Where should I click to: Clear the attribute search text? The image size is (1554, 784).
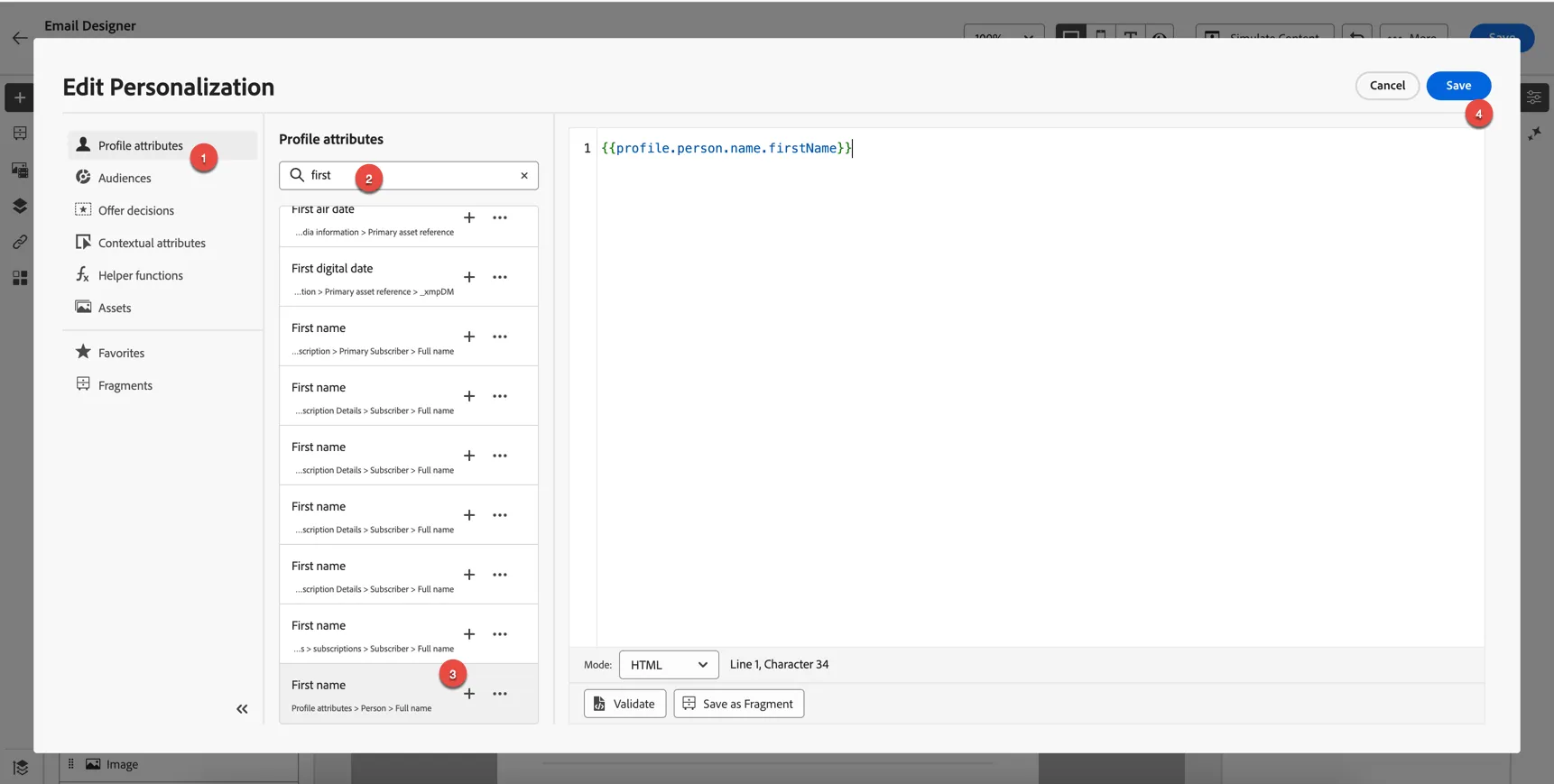pos(524,176)
